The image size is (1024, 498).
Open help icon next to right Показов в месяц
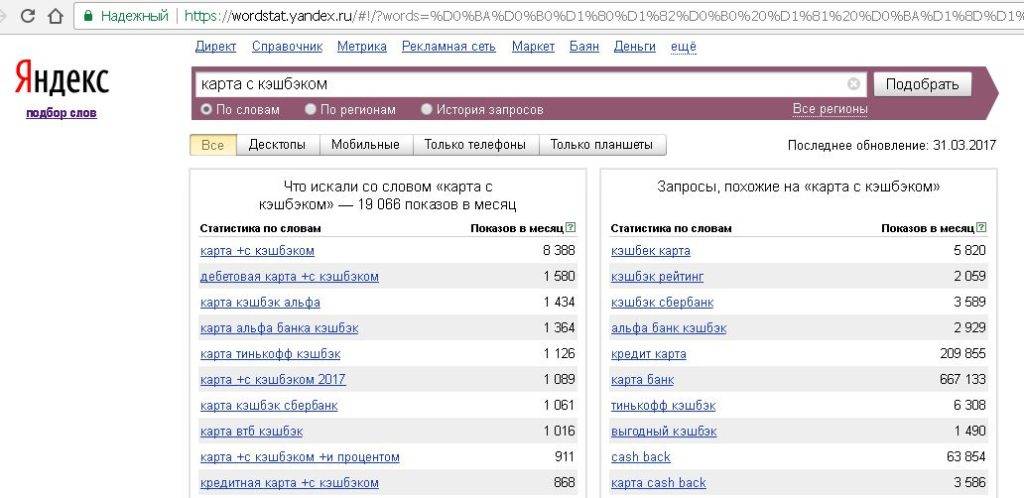[981, 228]
